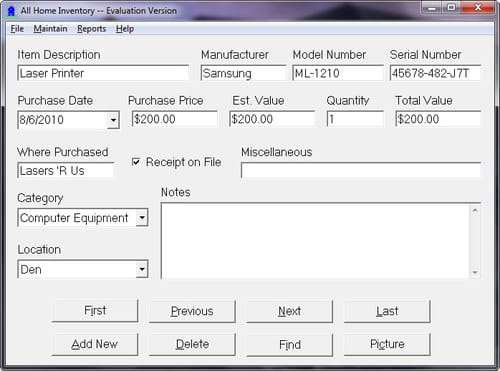Screen dimensions: 500x371
Task: Click the Add New button
Action: tap(95, 344)
